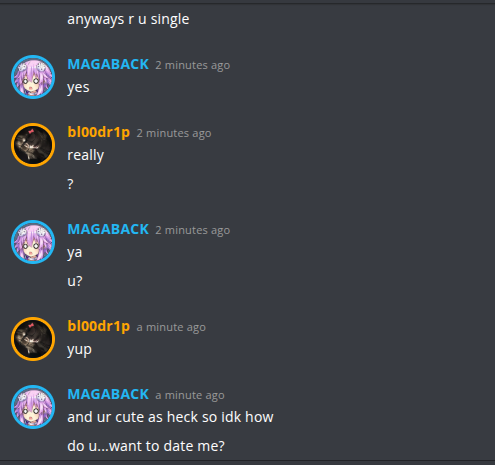This screenshot has width=495, height=465.
Task: Open bl00dr1p's avatar beside the 'really' message
Action: coord(33,145)
